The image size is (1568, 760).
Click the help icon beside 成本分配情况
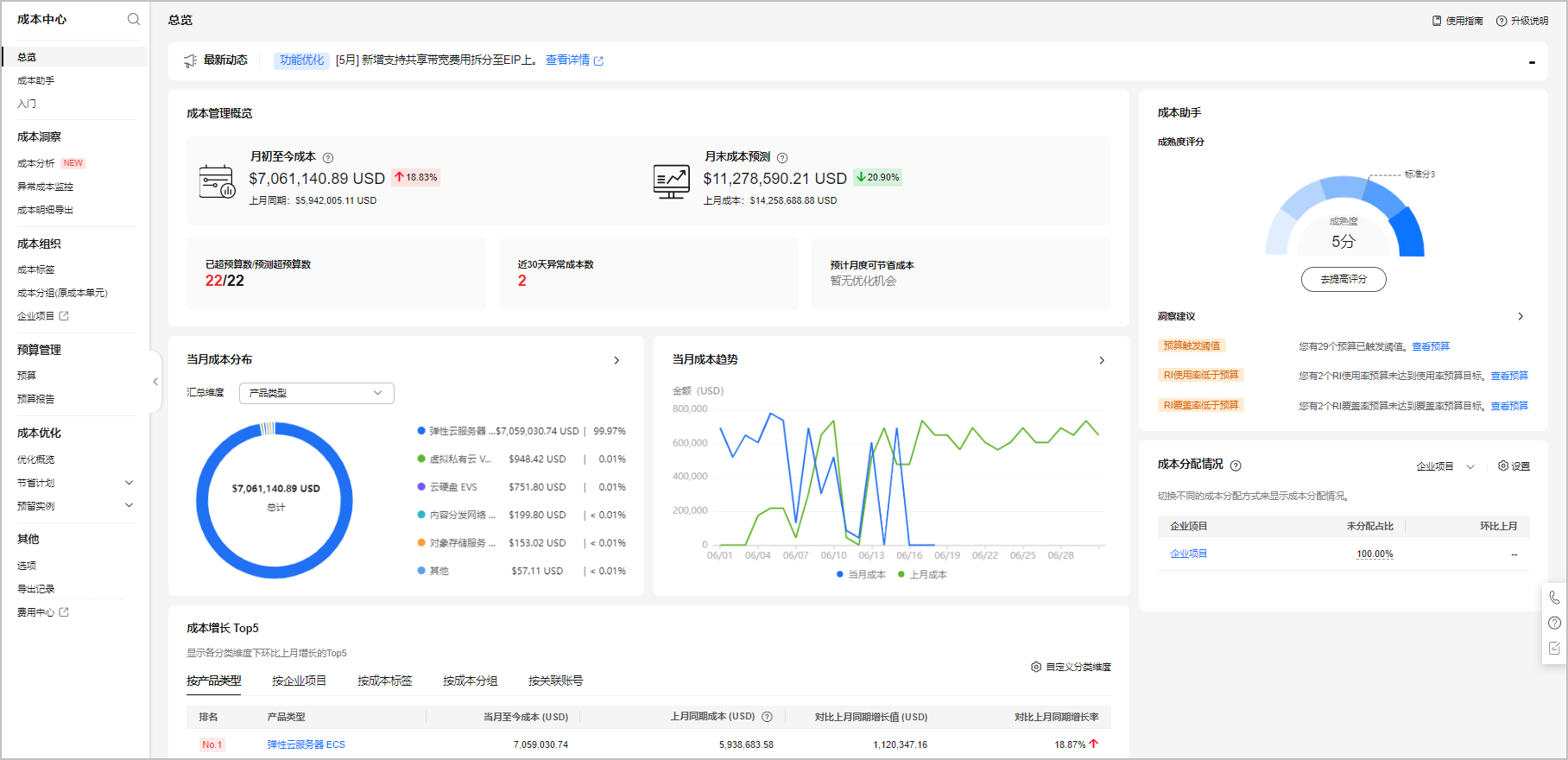pyautogui.click(x=1236, y=465)
